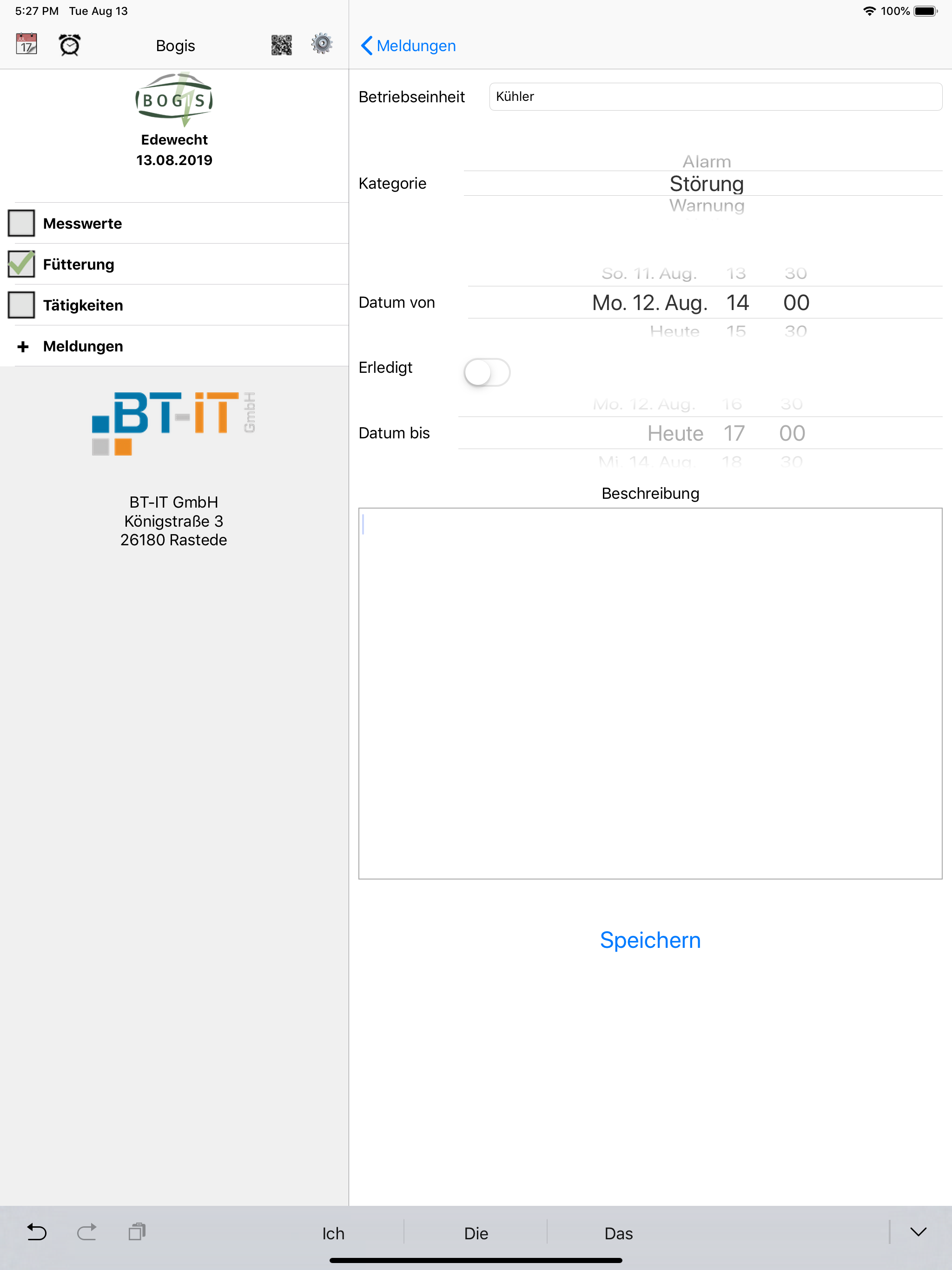Image resolution: width=952 pixels, height=1270 pixels.
Task: Select Mo. 12. Aug. in Datum bis
Action: [644, 404]
